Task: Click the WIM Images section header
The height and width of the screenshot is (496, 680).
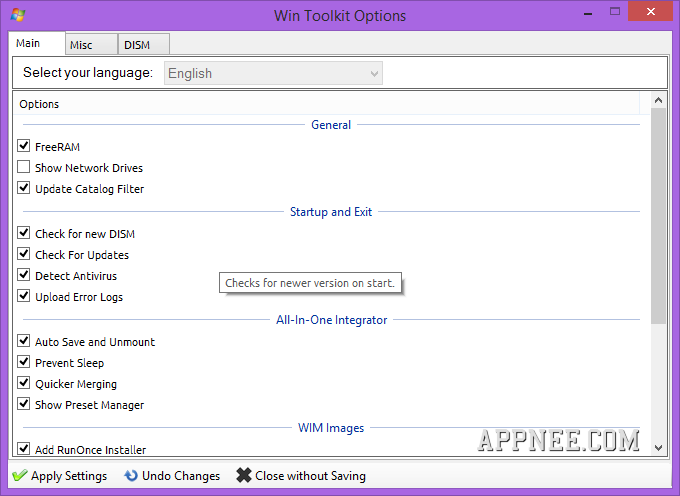Action: tap(331, 428)
